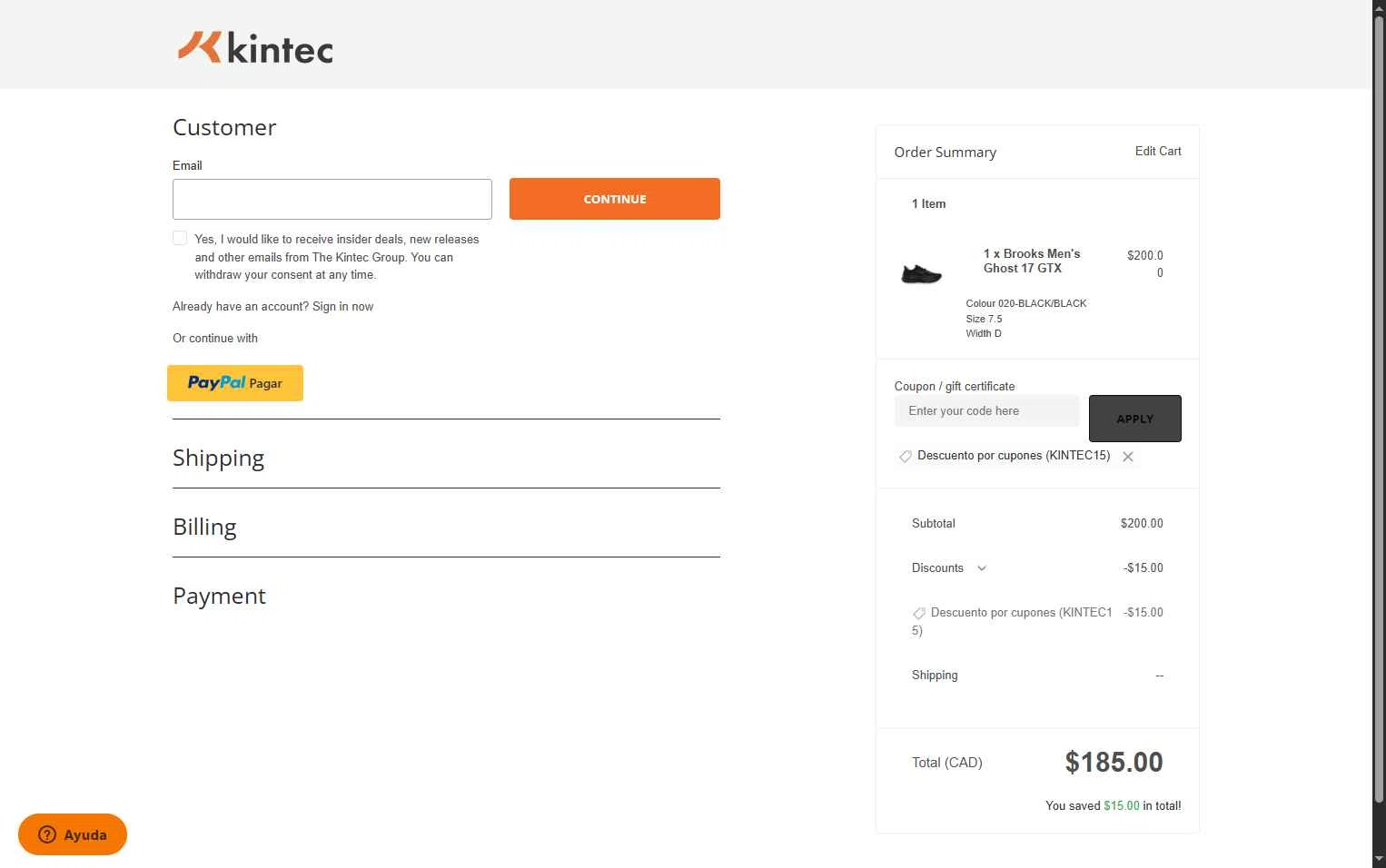Click the tag icon in the discounts breakdown
This screenshot has width=1386, height=868.
point(919,614)
